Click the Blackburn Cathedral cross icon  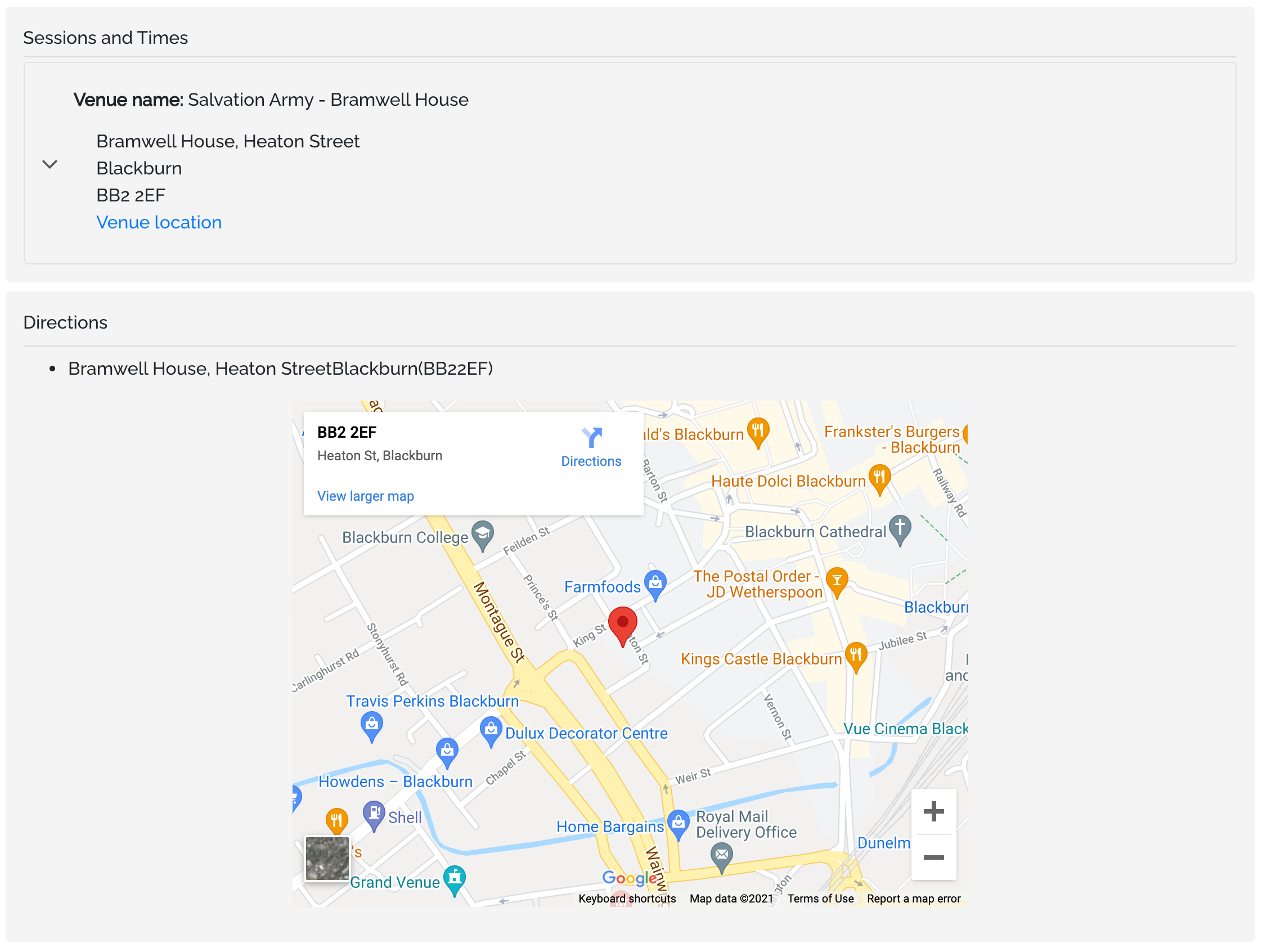click(x=900, y=530)
